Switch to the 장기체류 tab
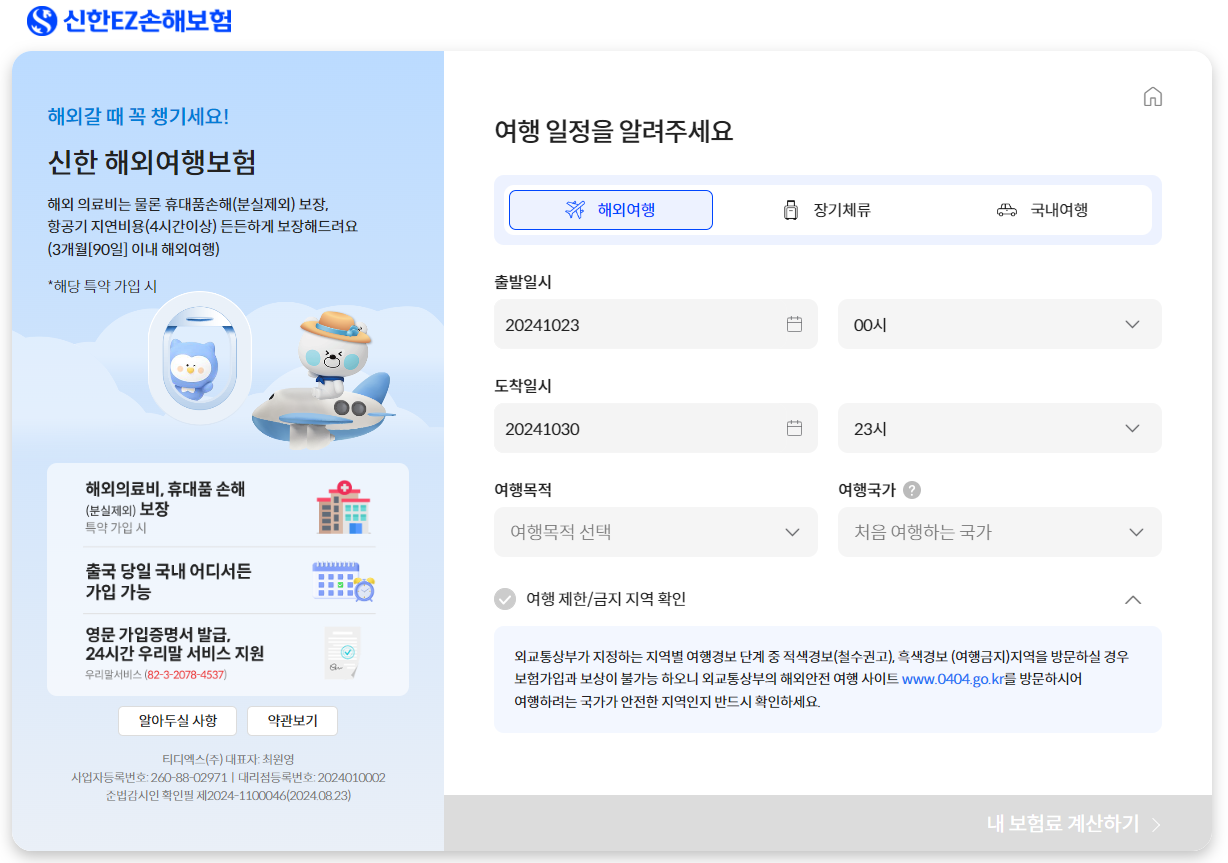 tap(827, 210)
